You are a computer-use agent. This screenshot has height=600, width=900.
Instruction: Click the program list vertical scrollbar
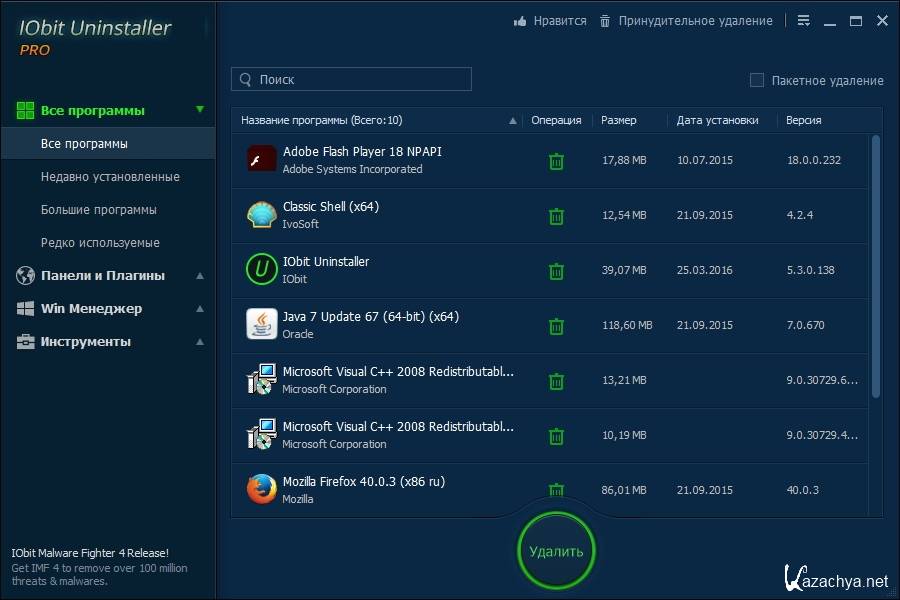click(876, 265)
